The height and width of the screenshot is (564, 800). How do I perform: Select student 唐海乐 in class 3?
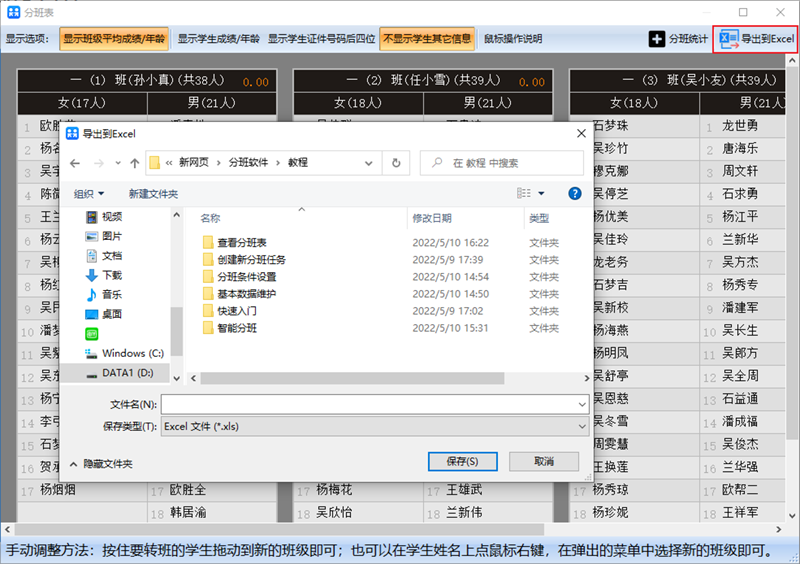pos(740,149)
